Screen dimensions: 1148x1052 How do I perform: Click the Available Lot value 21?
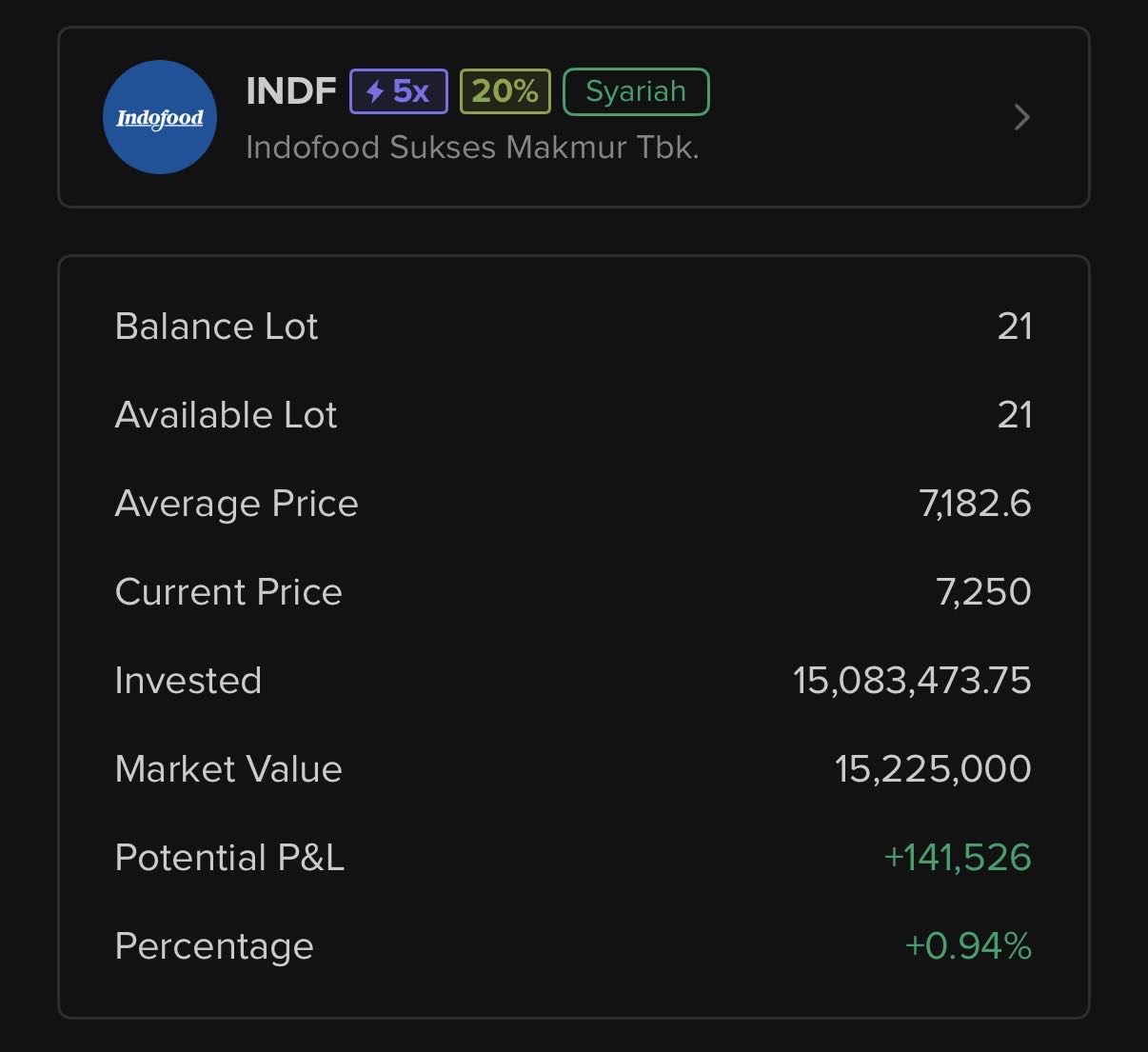pos(1014,415)
